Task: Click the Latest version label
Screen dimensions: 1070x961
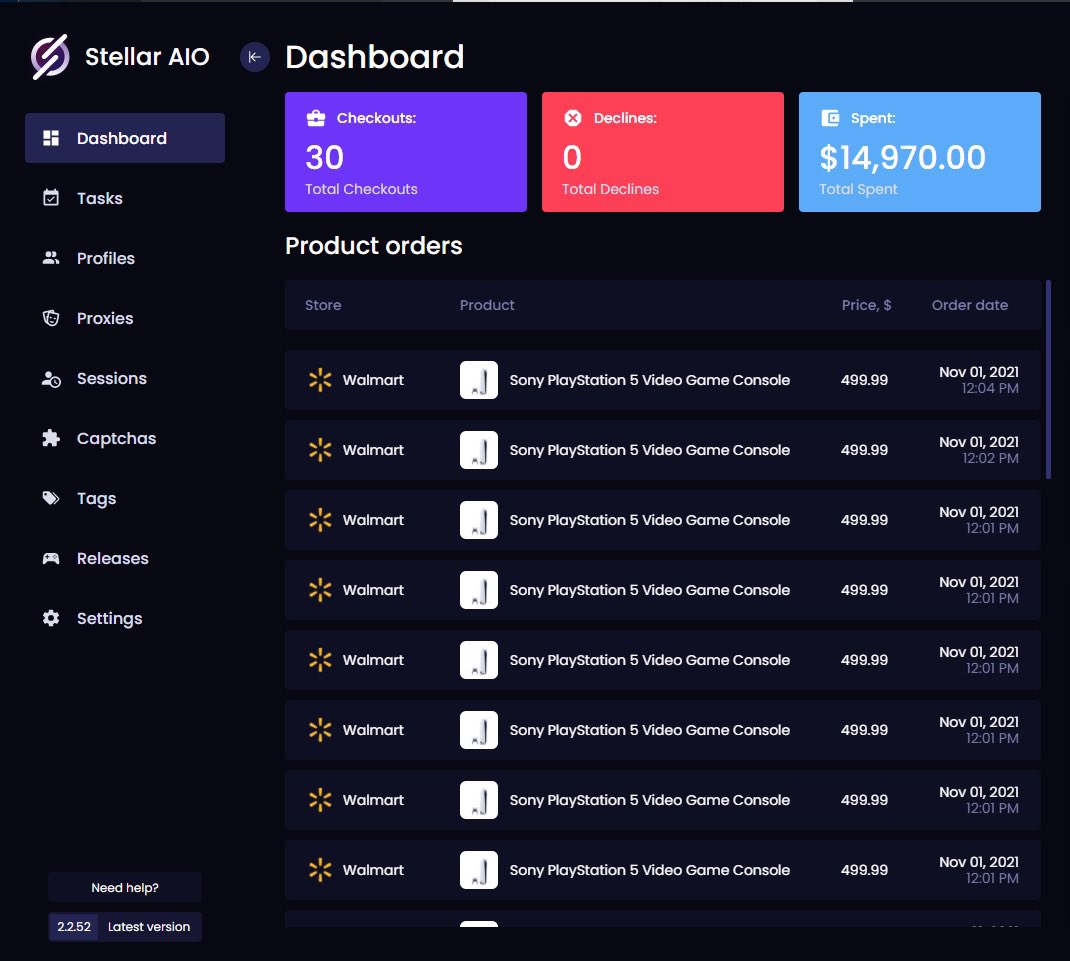Action: click(149, 927)
